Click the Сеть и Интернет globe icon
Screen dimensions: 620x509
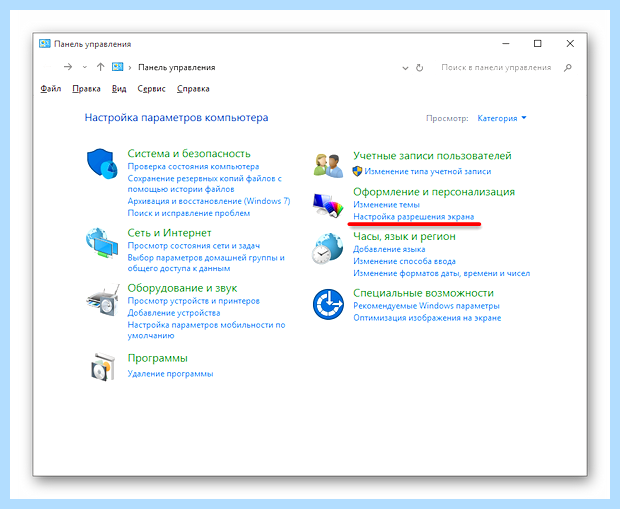[102, 243]
